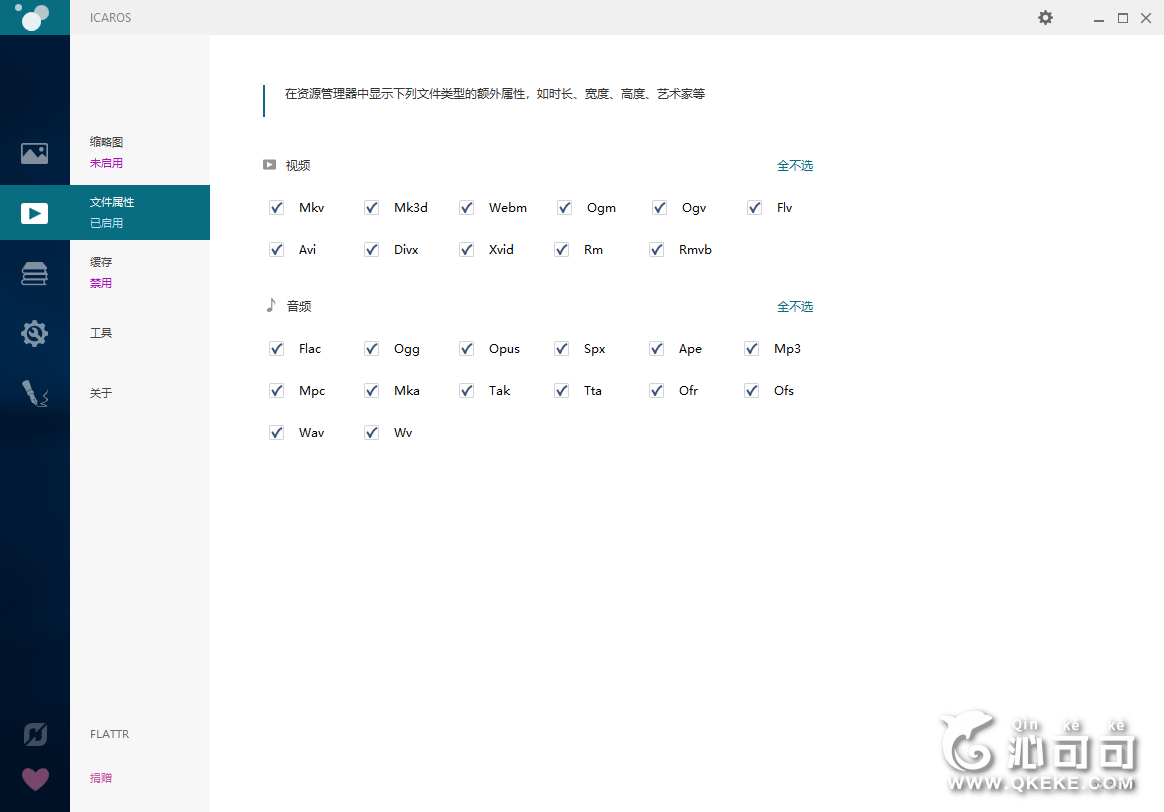Click the 未启用 status under 缩略图
The image size is (1164, 812).
click(106, 163)
